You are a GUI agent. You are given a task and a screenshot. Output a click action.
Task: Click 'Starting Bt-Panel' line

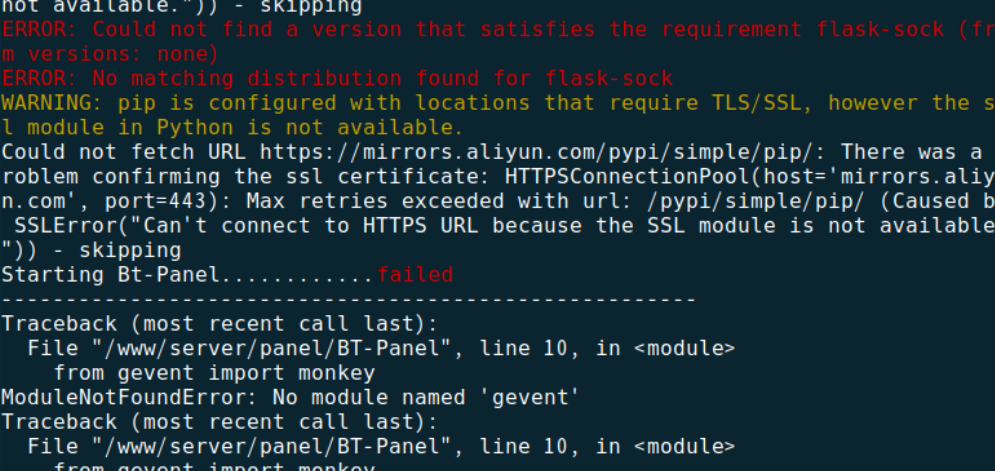[227, 275]
